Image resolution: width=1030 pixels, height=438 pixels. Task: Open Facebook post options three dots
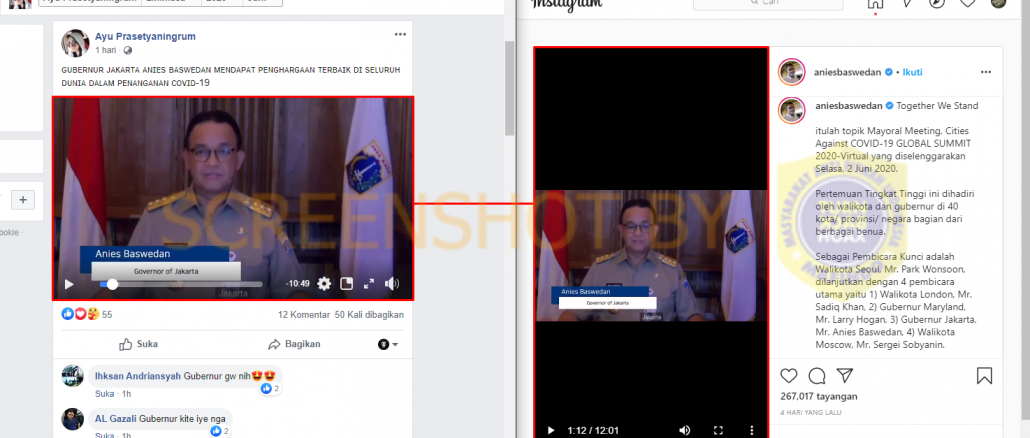tap(400, 35)
